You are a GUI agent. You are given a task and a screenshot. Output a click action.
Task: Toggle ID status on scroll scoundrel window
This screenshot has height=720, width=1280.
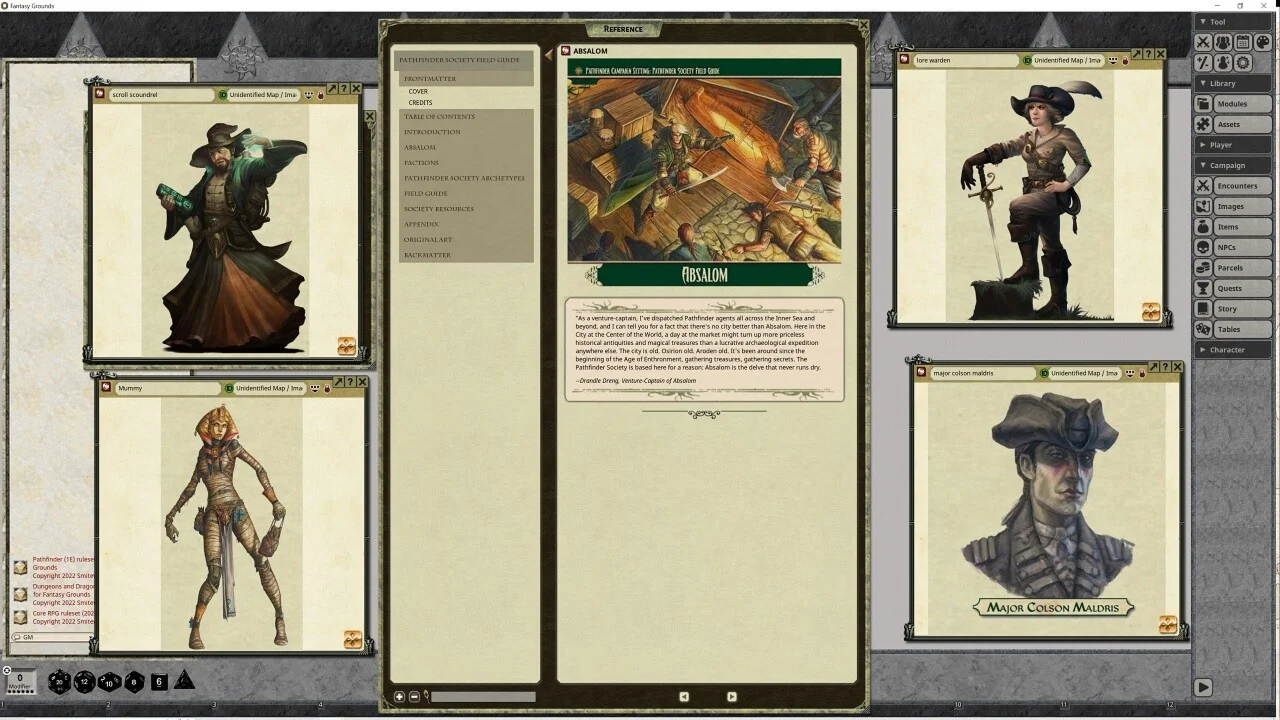click(x=223, y=95)
